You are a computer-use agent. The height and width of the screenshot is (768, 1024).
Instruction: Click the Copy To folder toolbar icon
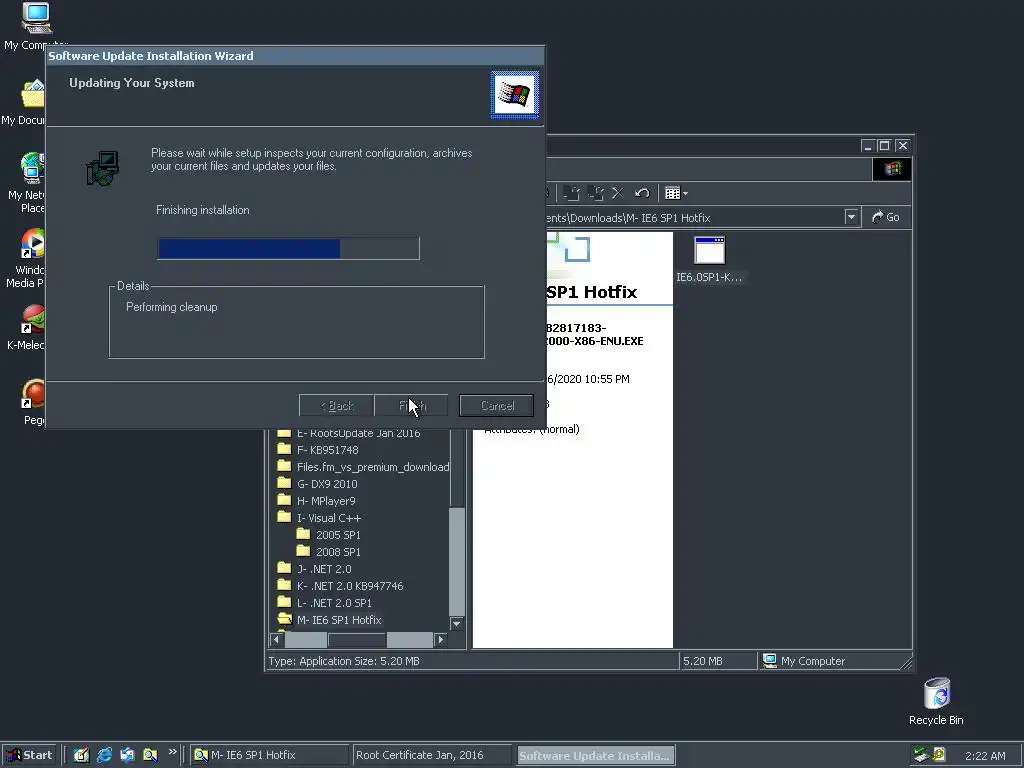[x=595, y=193]
